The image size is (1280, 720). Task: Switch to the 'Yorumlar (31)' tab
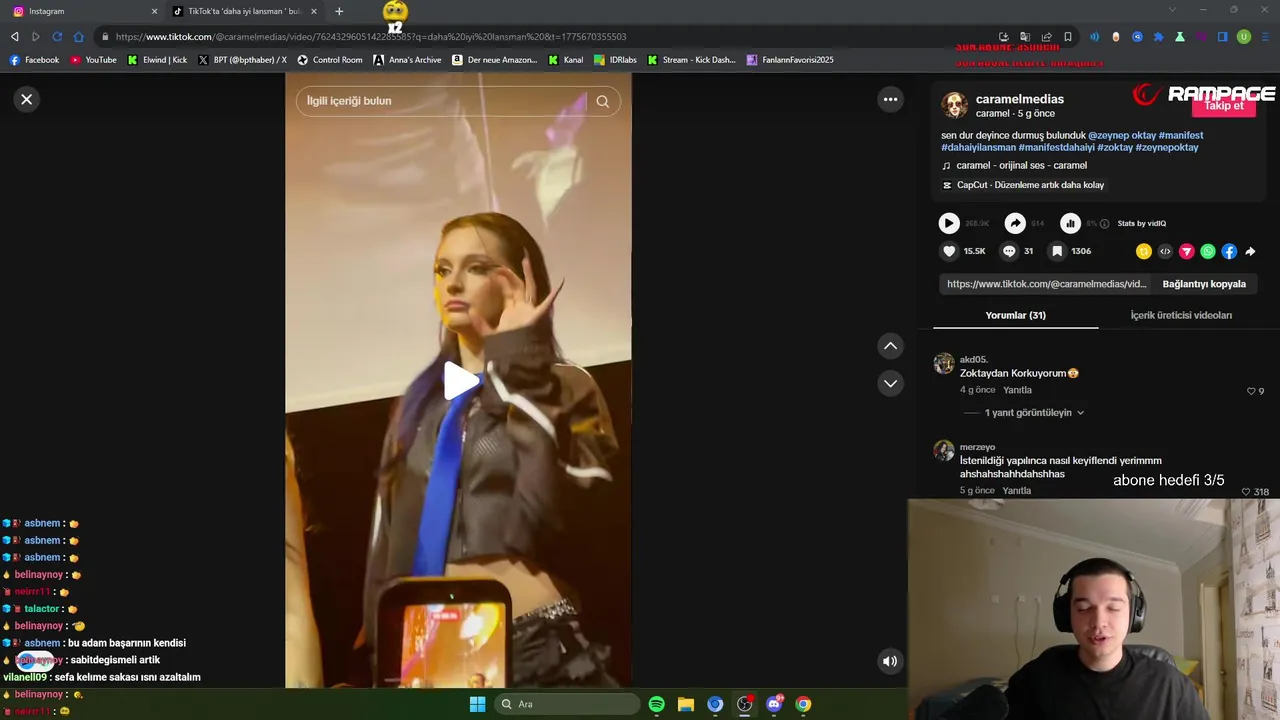(1016, 315)
